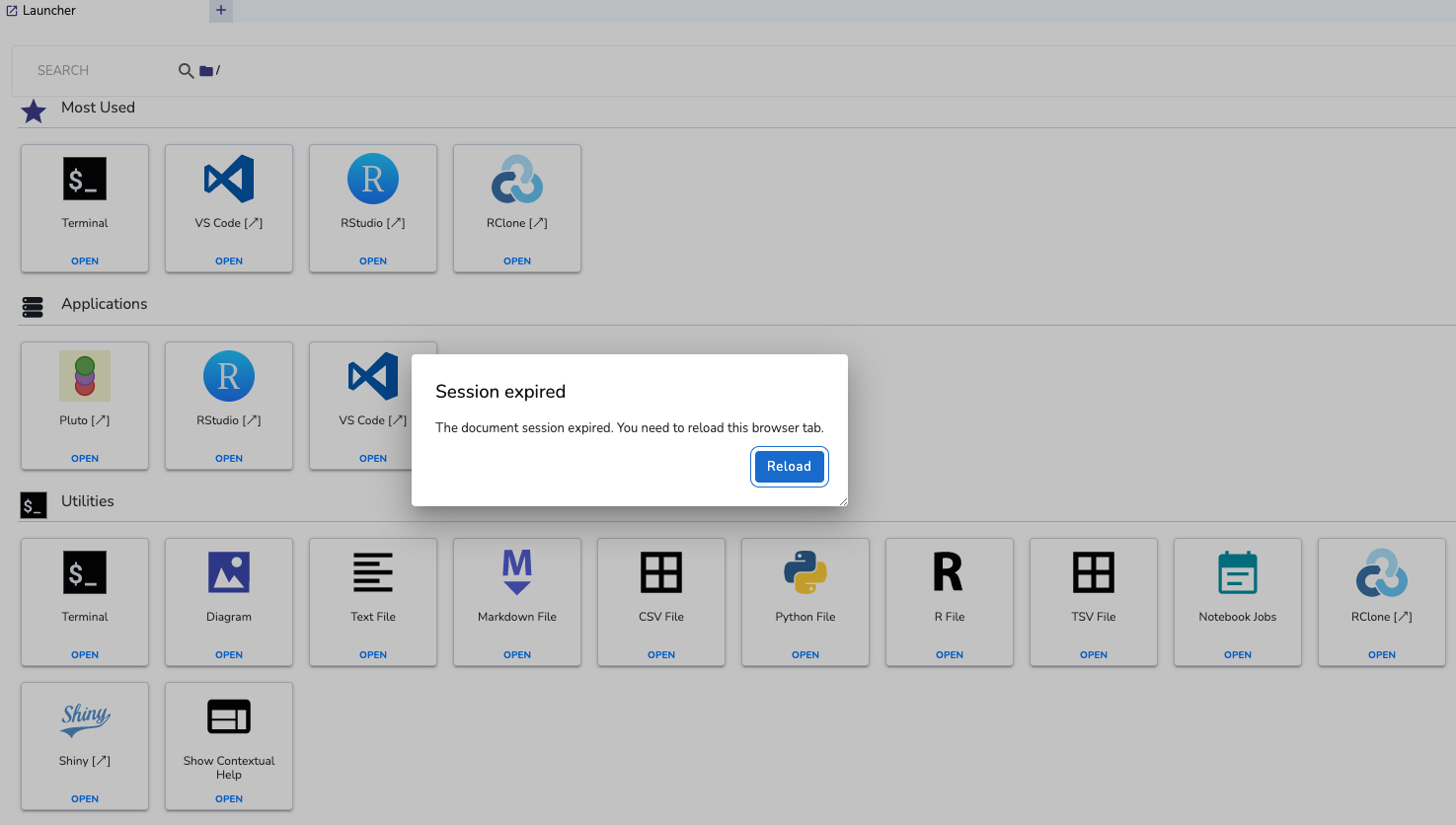The width and height of the screenshot is (1456, 825).
Task: Launch VS Code from Most Used
Action: coord(228,179)
